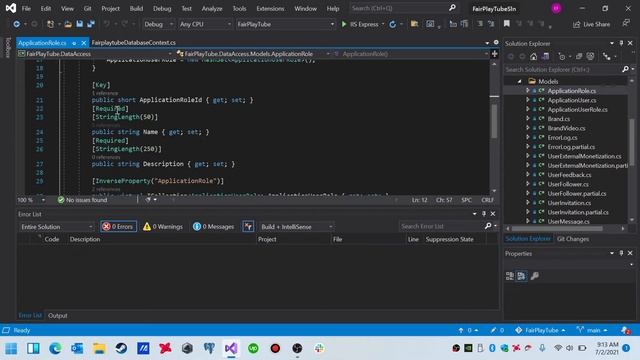Open Live Share
Image resolution: width=640 pixels, height=360 pixels.
coord(591,24)
